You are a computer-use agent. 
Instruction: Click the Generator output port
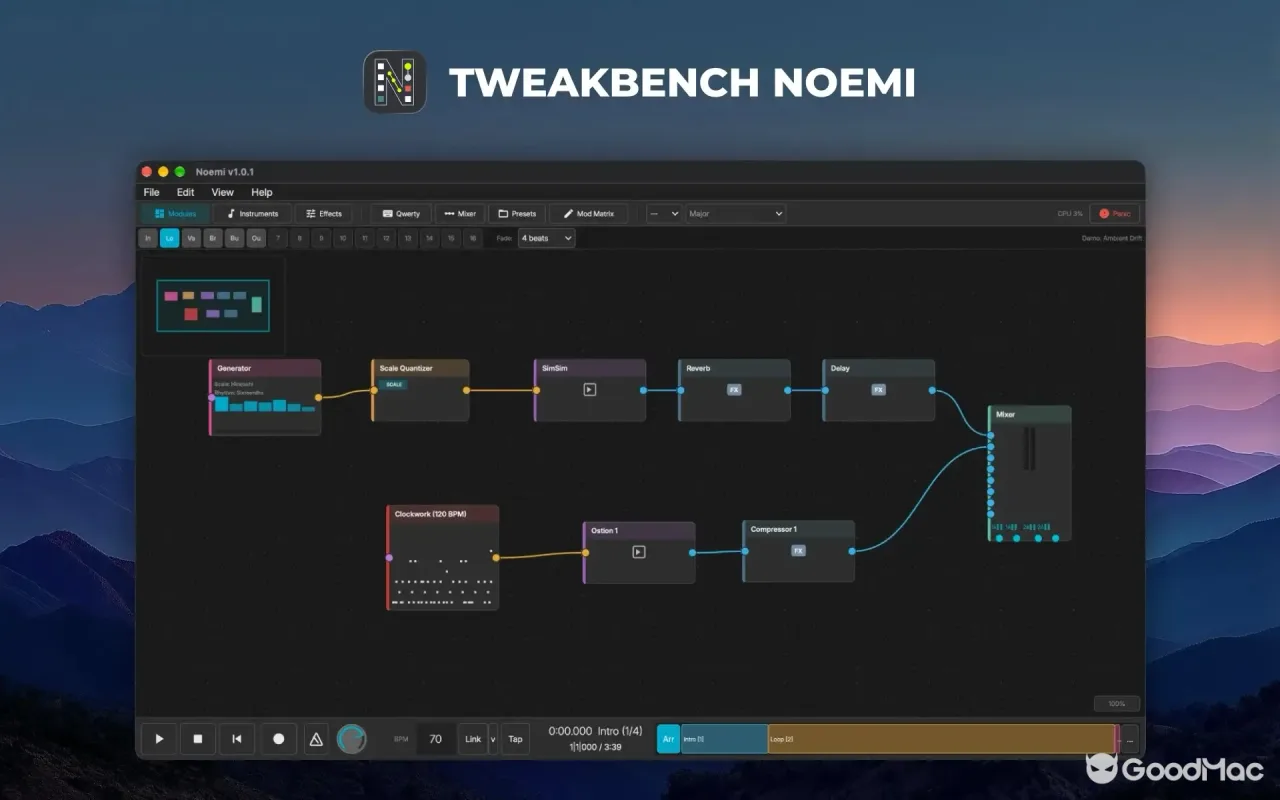(x=318, y=398)
